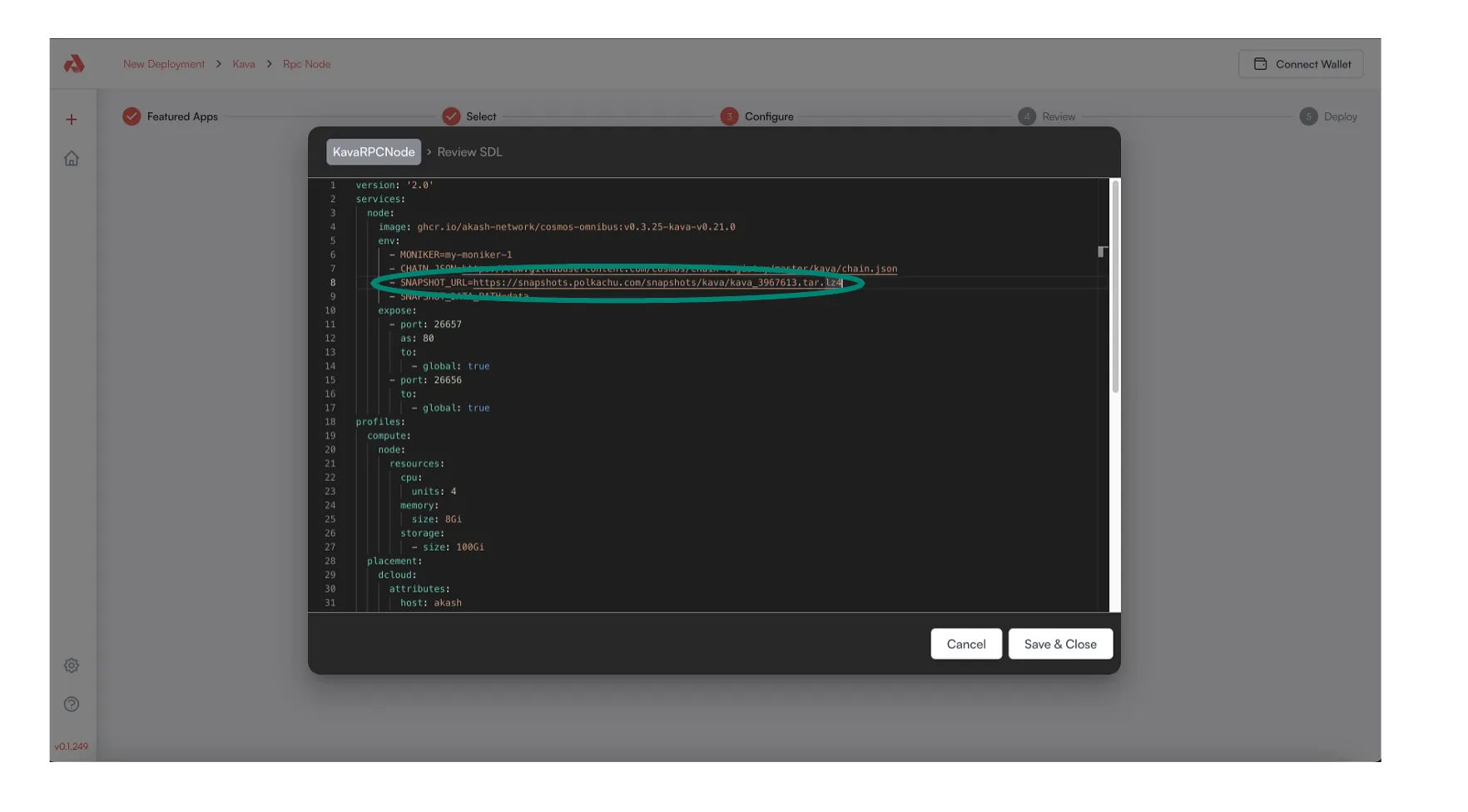Image resolution: width=1468 pixels, height=812 pixels.
Task: Select the Review SDL breadcrumb label
Action: [469, 152]
